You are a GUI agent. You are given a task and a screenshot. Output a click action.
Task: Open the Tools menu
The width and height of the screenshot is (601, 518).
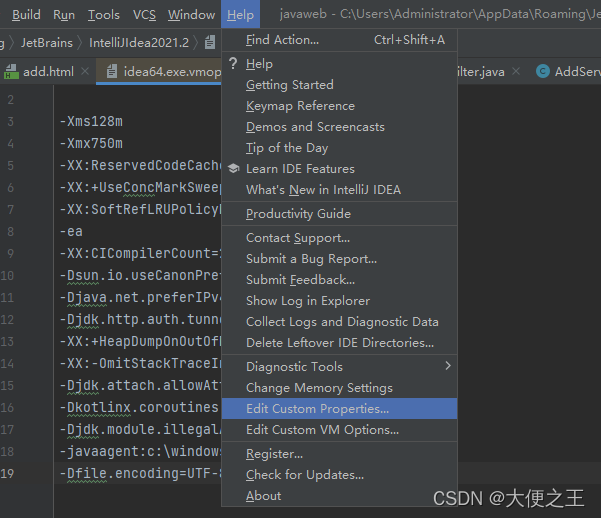click(103, 15)
